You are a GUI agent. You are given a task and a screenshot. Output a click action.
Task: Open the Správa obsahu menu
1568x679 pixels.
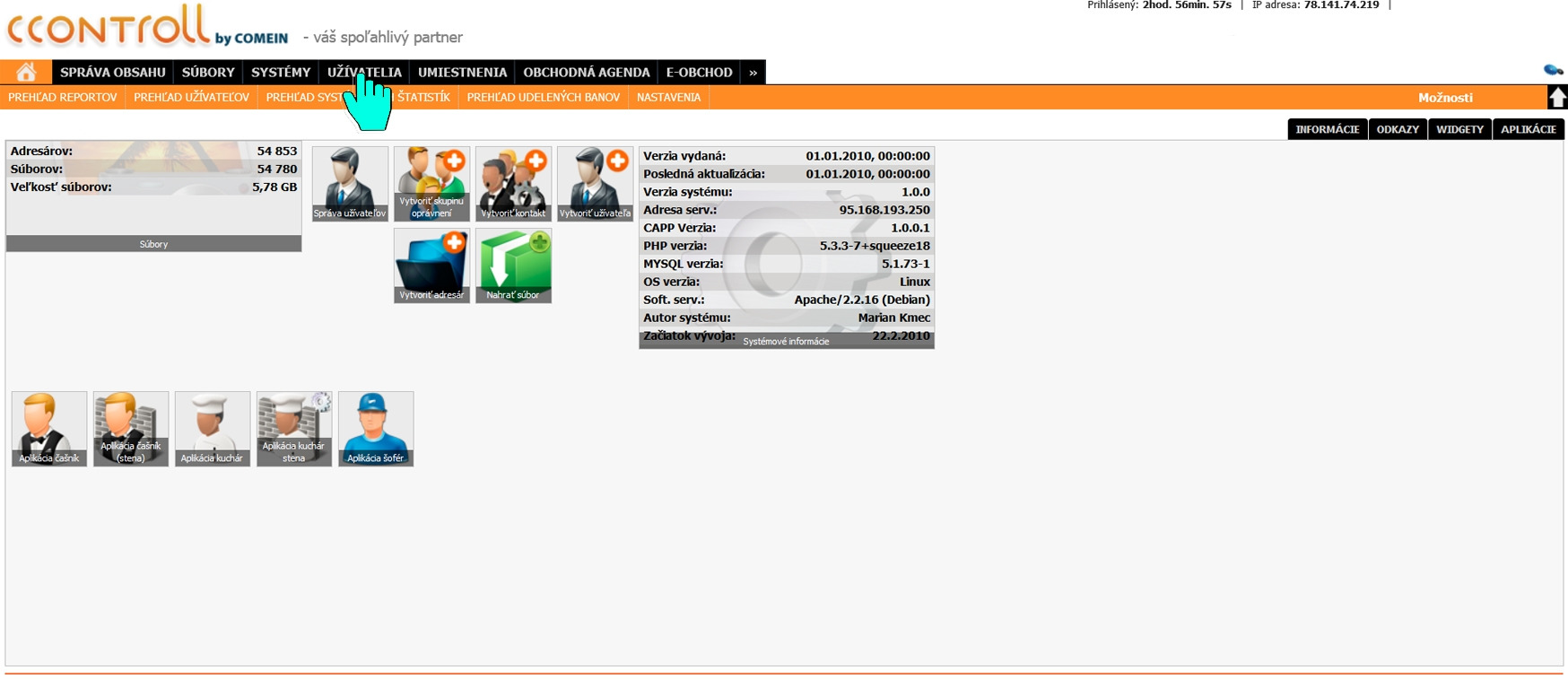point(113,72)
